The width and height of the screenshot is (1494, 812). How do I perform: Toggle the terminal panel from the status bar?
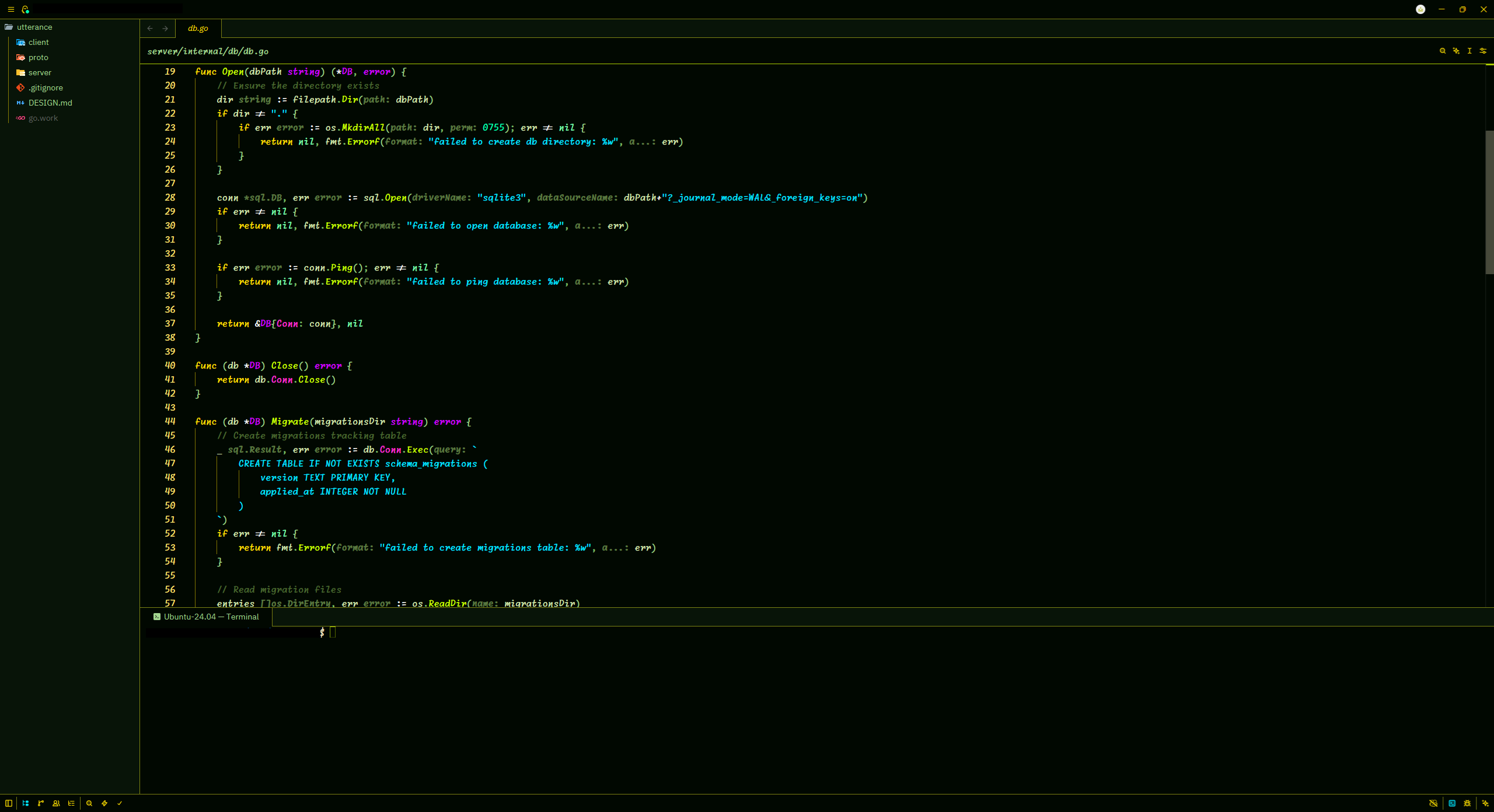coord(1452,803)
